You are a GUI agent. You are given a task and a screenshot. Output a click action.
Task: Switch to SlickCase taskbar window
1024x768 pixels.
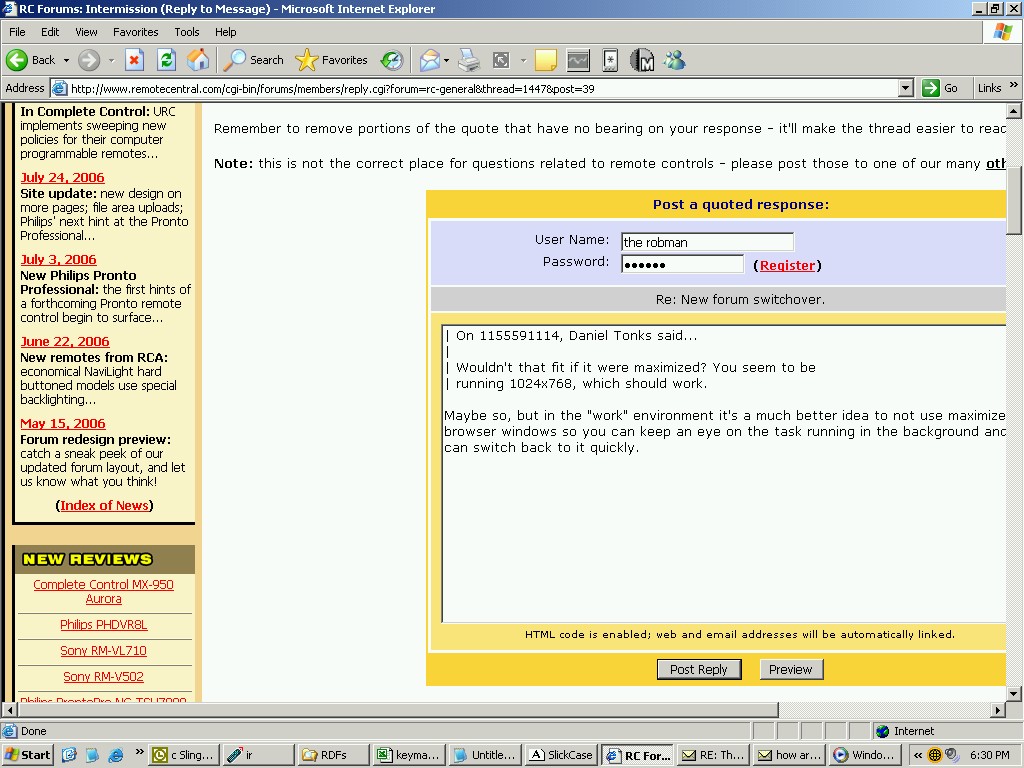point(560,755)
